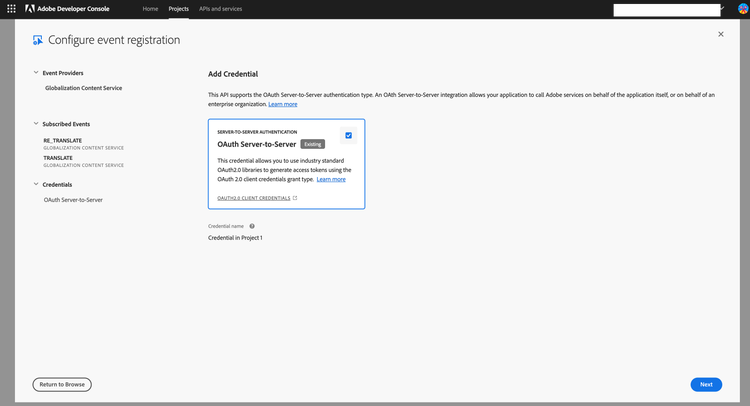Click the OAuth Server-to-Server card title

(257, 144)
